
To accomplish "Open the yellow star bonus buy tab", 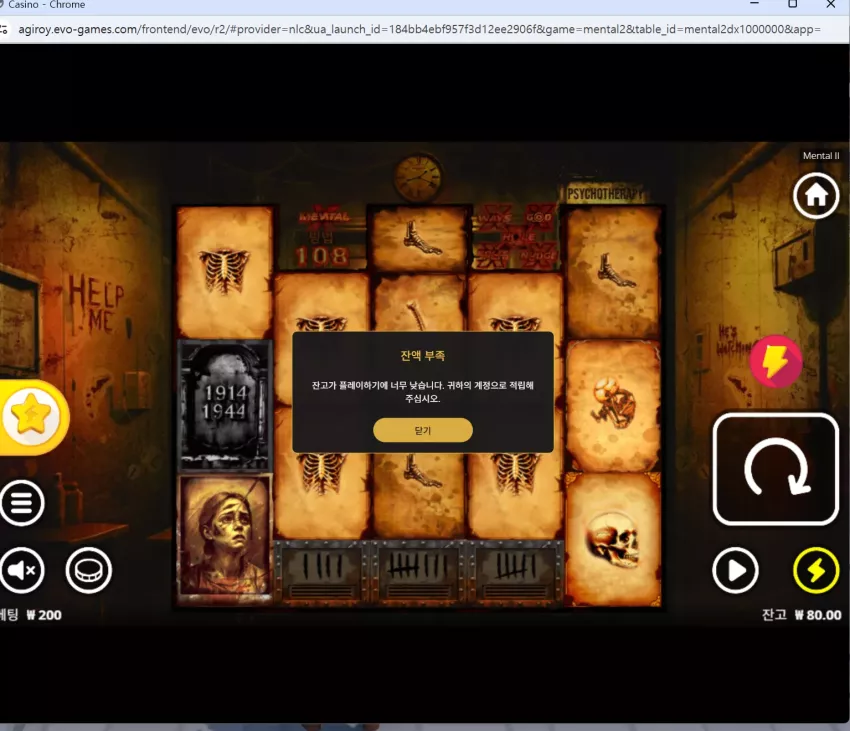I will (x=33, y=416).
